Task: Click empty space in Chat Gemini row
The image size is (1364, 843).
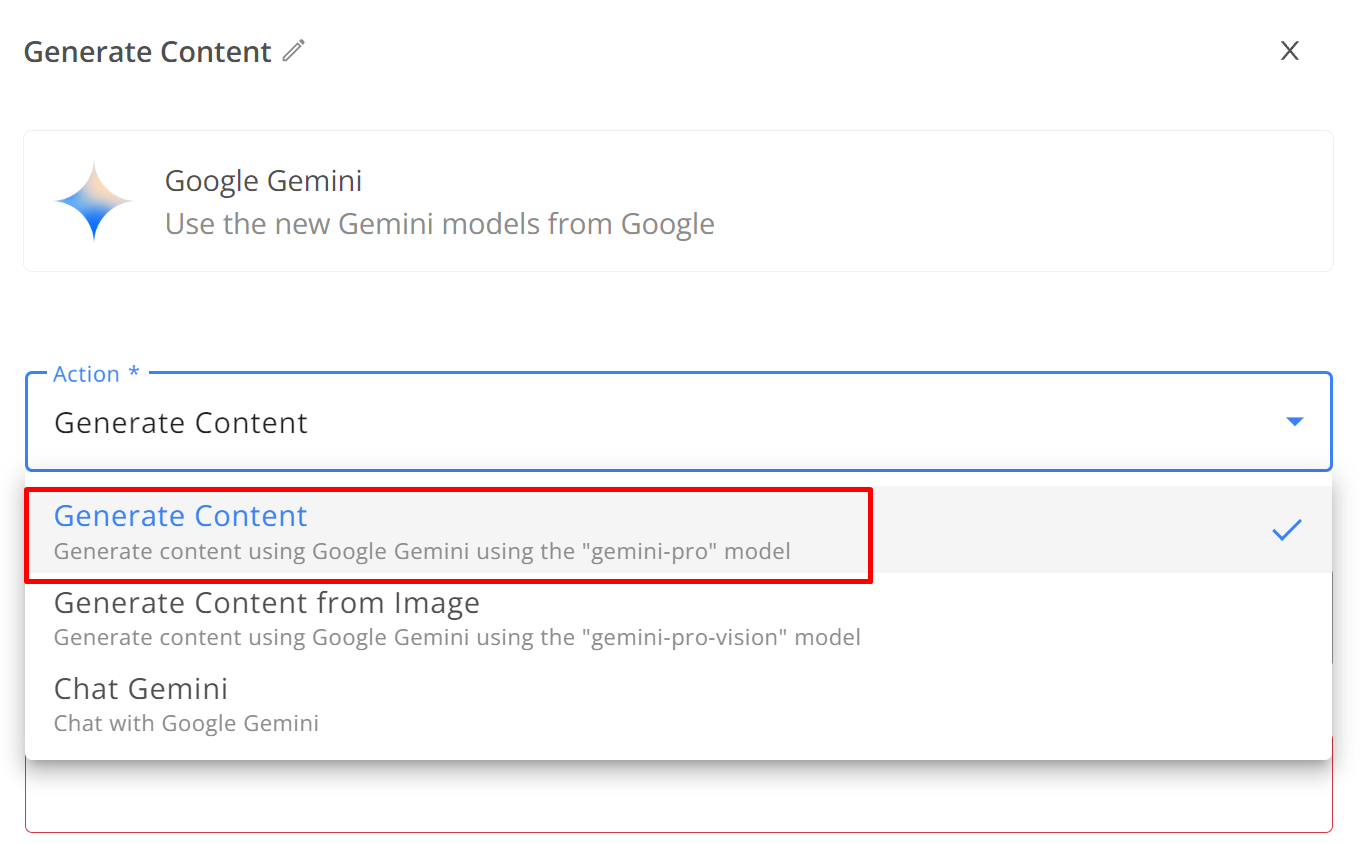Action: (800, 704)
